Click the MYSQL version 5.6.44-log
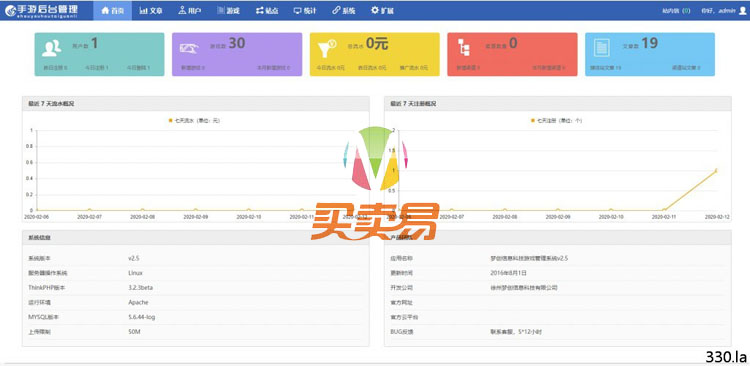 coord(142,317)
